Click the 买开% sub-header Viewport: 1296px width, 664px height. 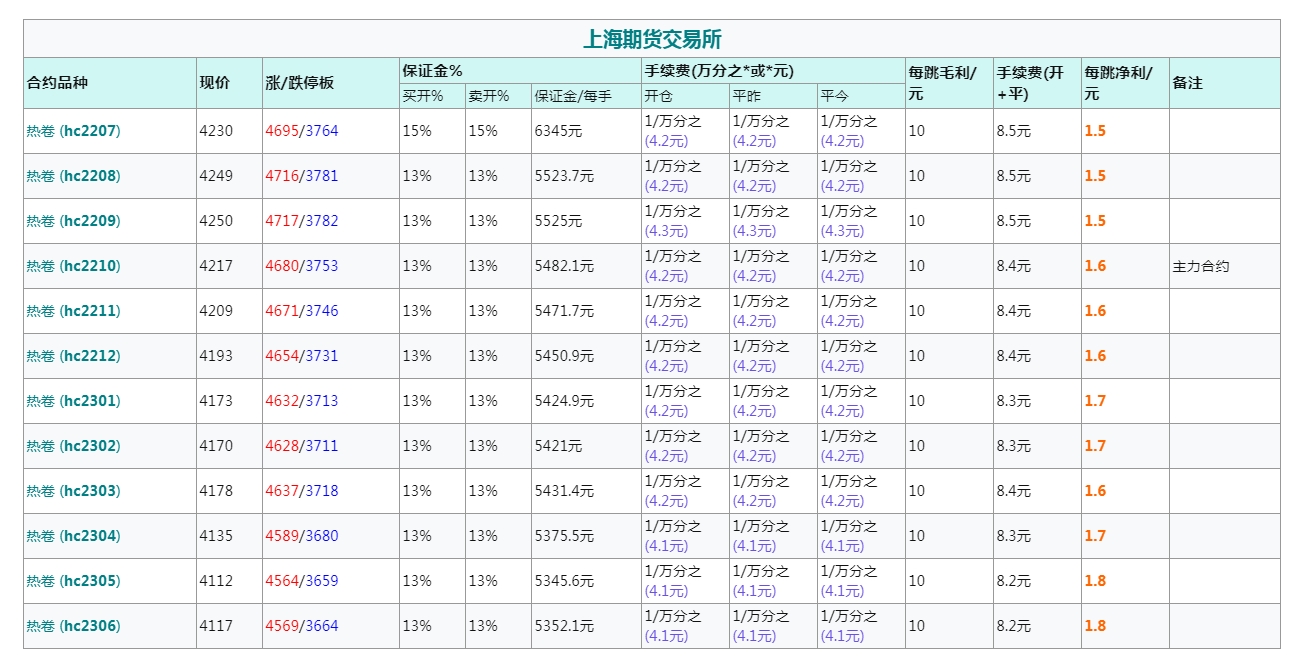coord(423,96)
